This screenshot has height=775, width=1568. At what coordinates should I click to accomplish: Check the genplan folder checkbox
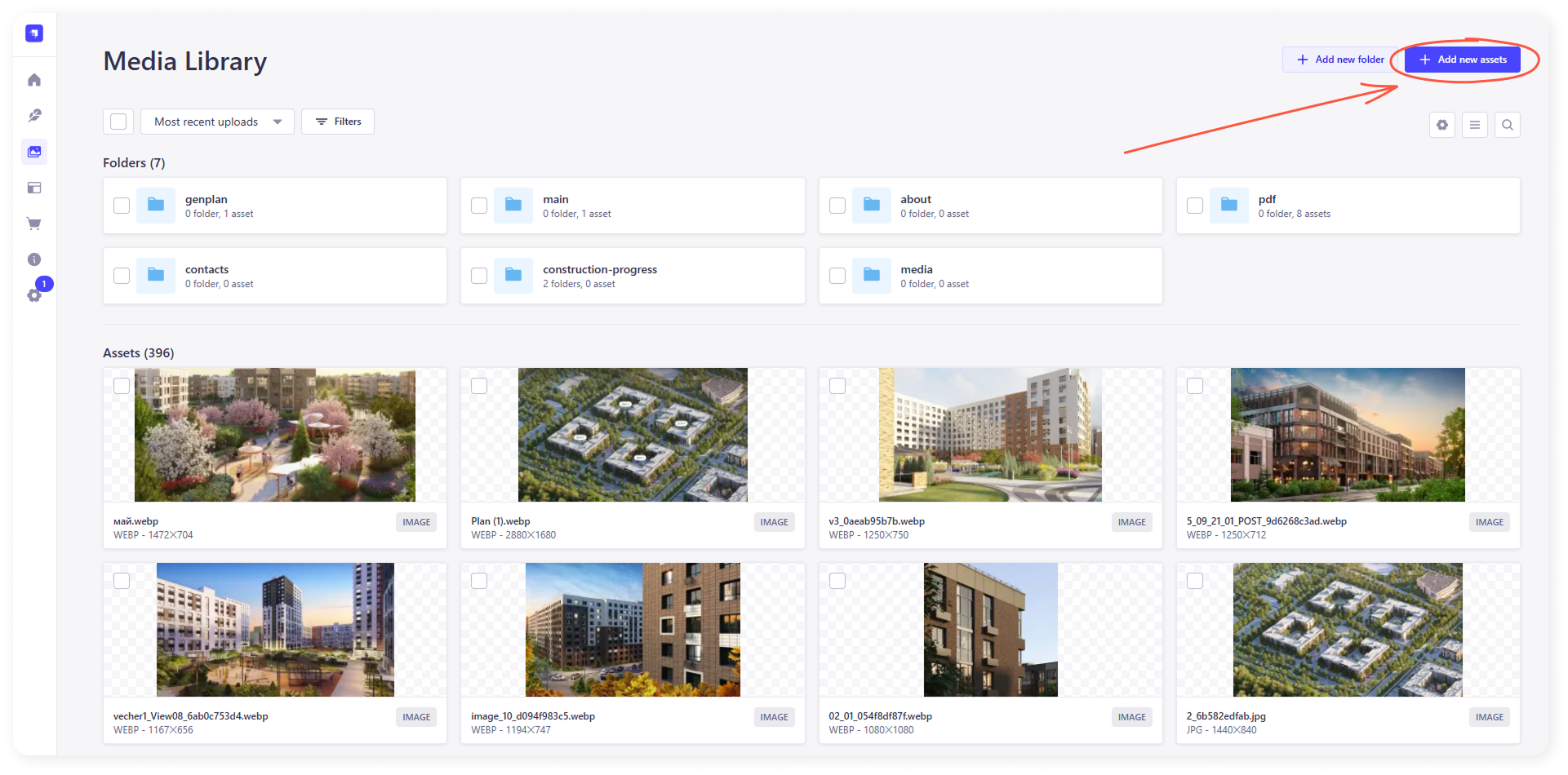[x=122, y=206]
